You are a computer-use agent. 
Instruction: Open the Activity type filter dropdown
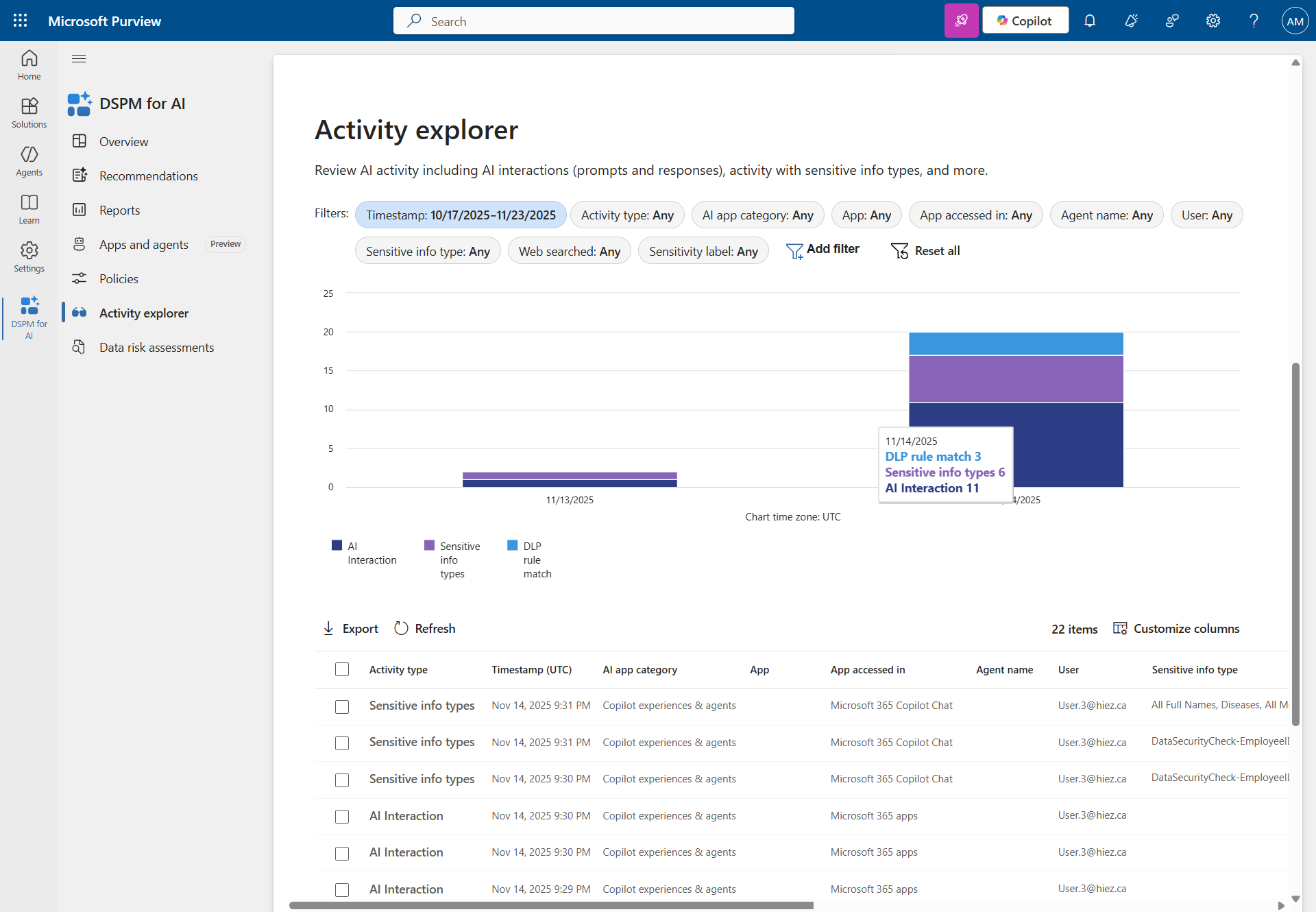626,215
